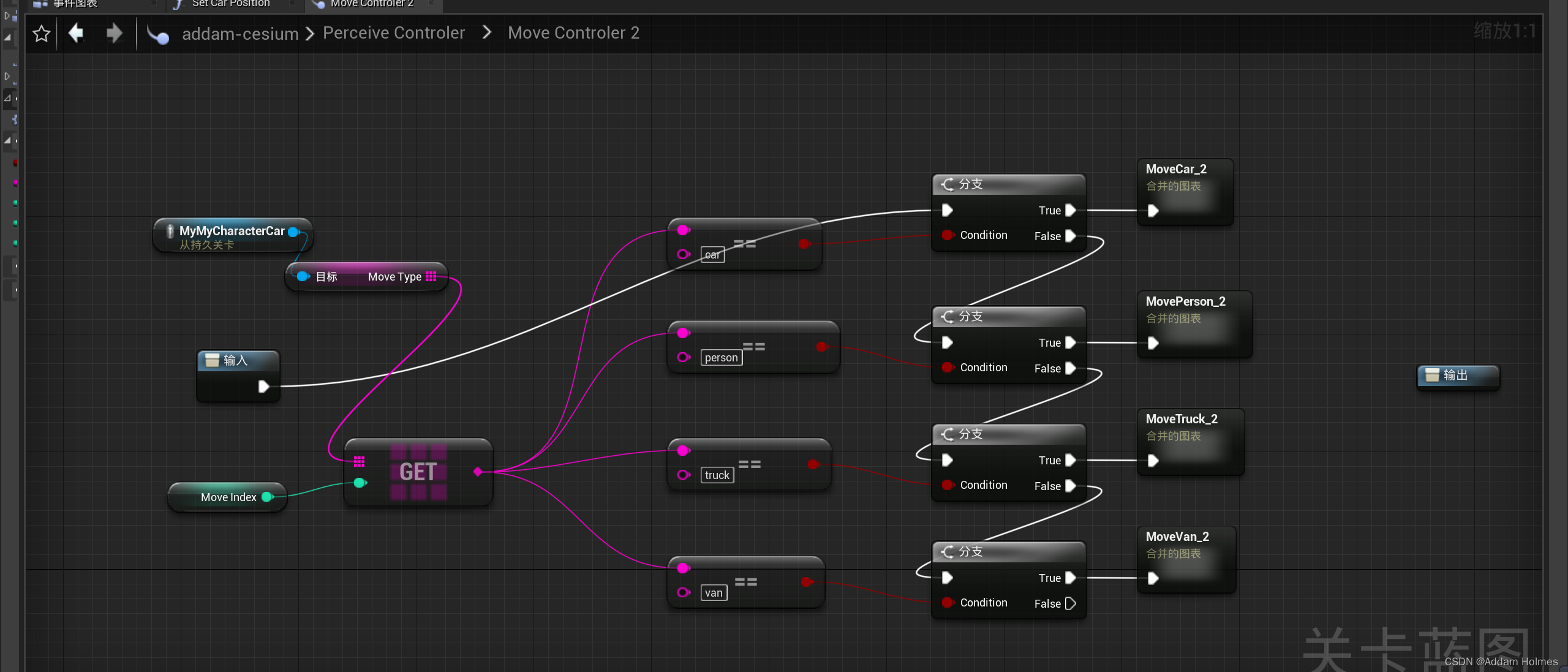This screenshot has width=1568, height=672.
Task: Open Perceive Controler breadcrumb link
Action: [394, 32]
